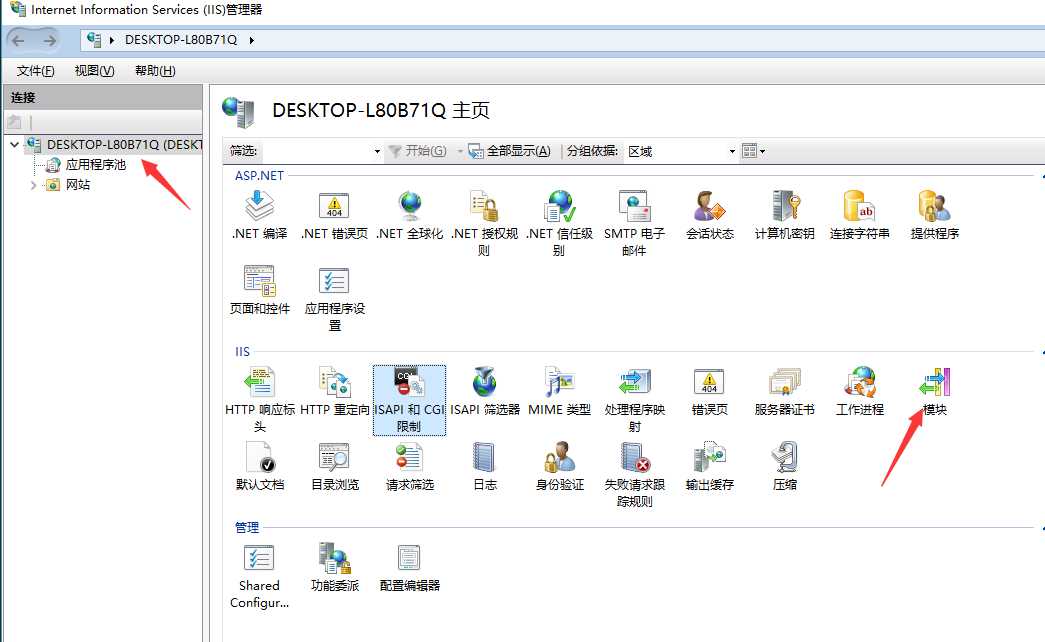Viewport: 1045px width, 642px height.
Task: Open the 功能委派 feature
Action: [335, 568]
